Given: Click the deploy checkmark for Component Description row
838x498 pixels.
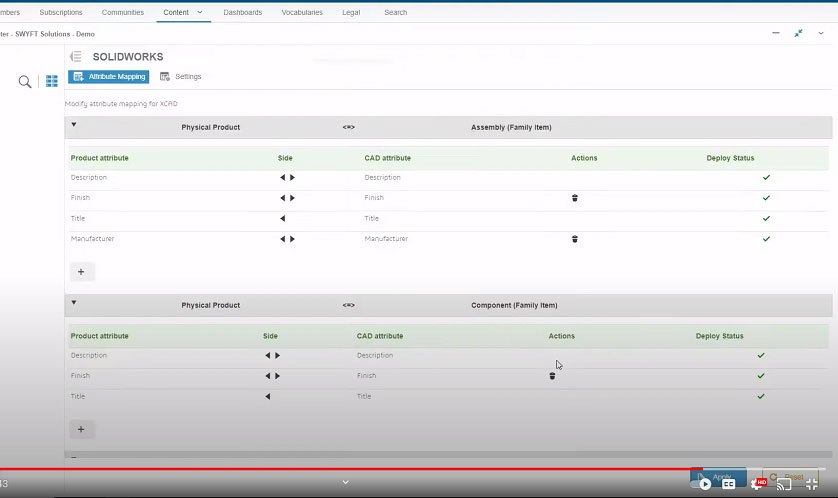Looking at the screenshot, I should tap(761, 355).
